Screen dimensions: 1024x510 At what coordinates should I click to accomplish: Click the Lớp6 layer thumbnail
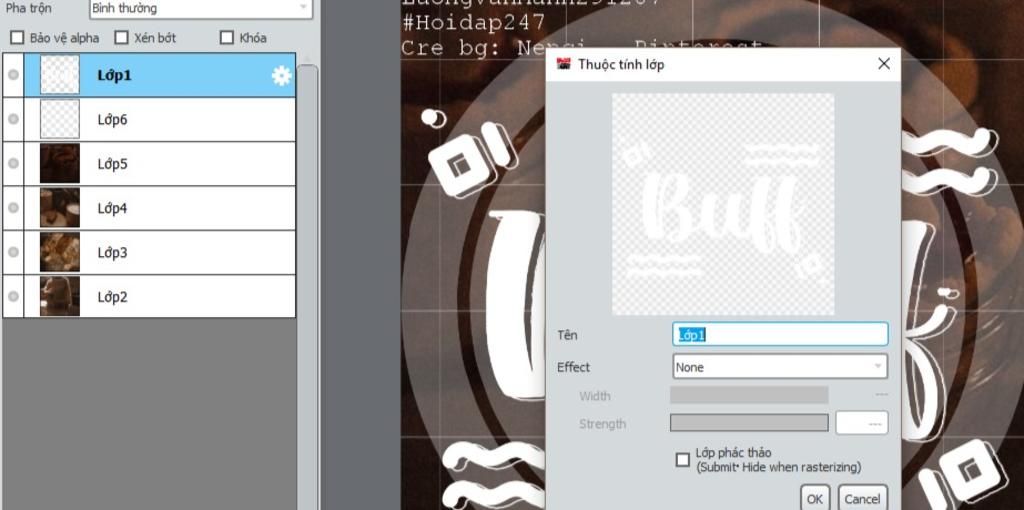60,120
